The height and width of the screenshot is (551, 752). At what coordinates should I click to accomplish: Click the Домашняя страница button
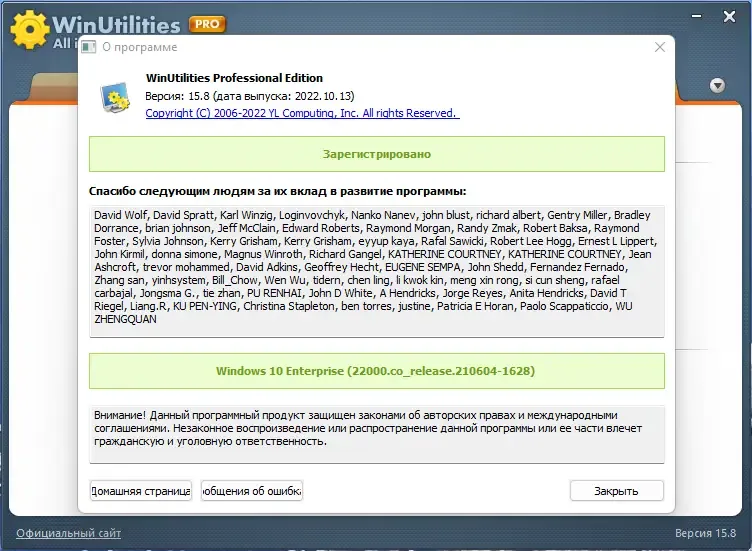141,491
